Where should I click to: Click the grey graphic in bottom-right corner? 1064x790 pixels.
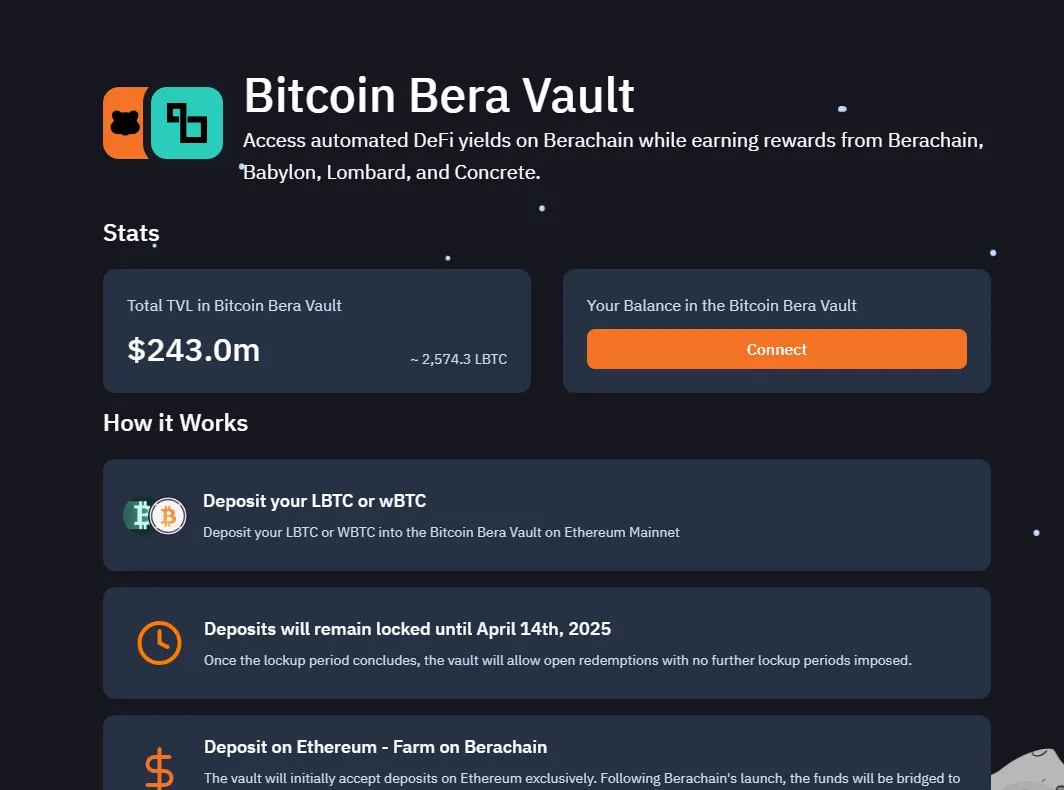(1030, 768)
